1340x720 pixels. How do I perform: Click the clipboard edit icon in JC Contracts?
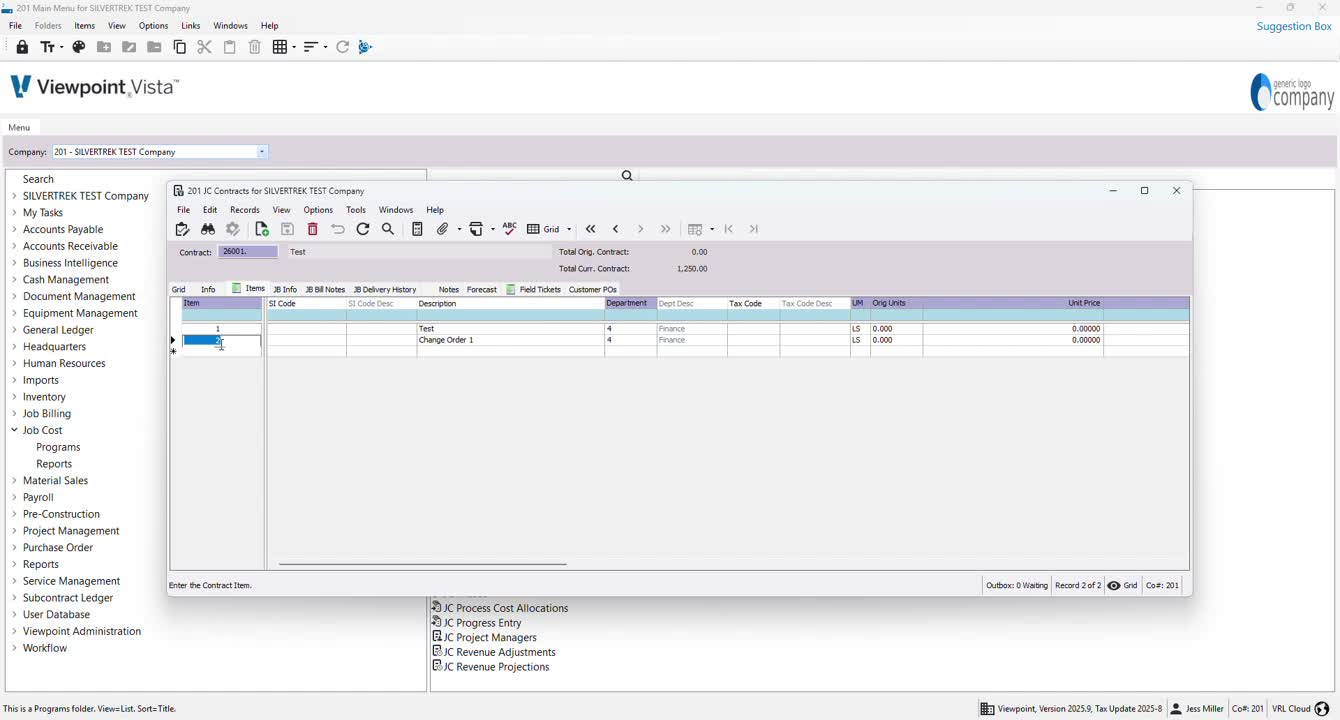point(182,229)
